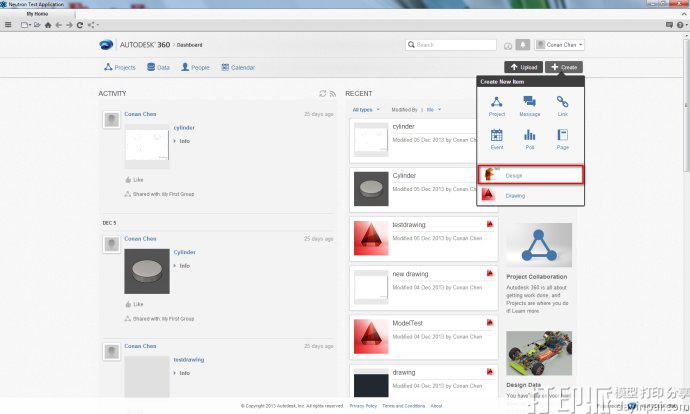Navigate back with the left arrow
Image resolution: width=690 pixels, height=414 pixels.
tap(59, 25)
